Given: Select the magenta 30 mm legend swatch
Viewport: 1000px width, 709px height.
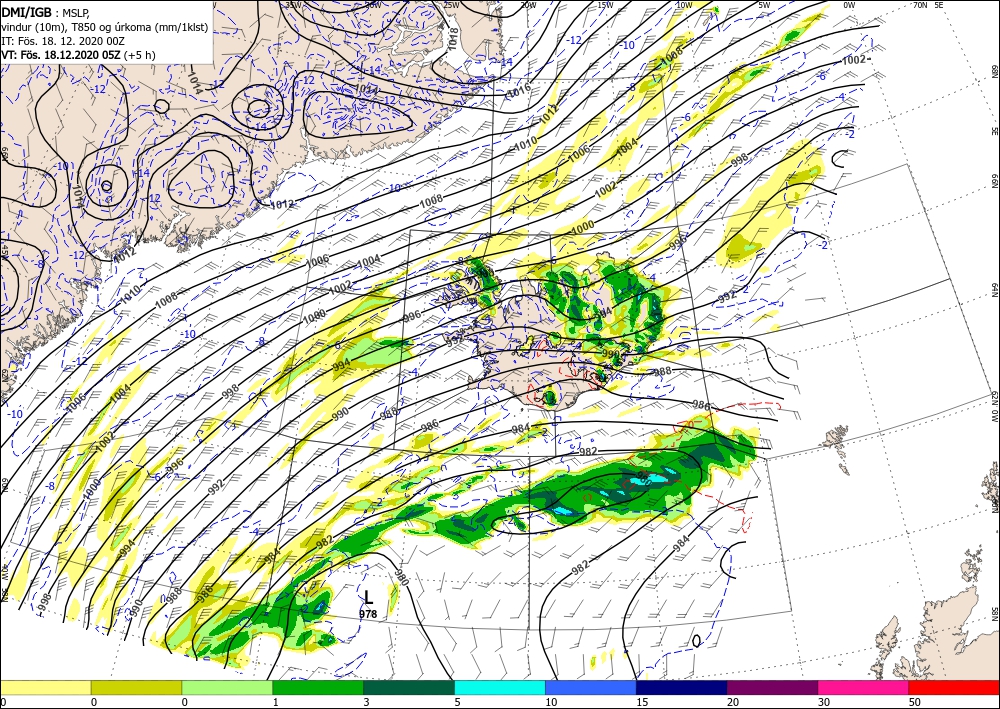Looking at the screenshot, I should (864, 687).
